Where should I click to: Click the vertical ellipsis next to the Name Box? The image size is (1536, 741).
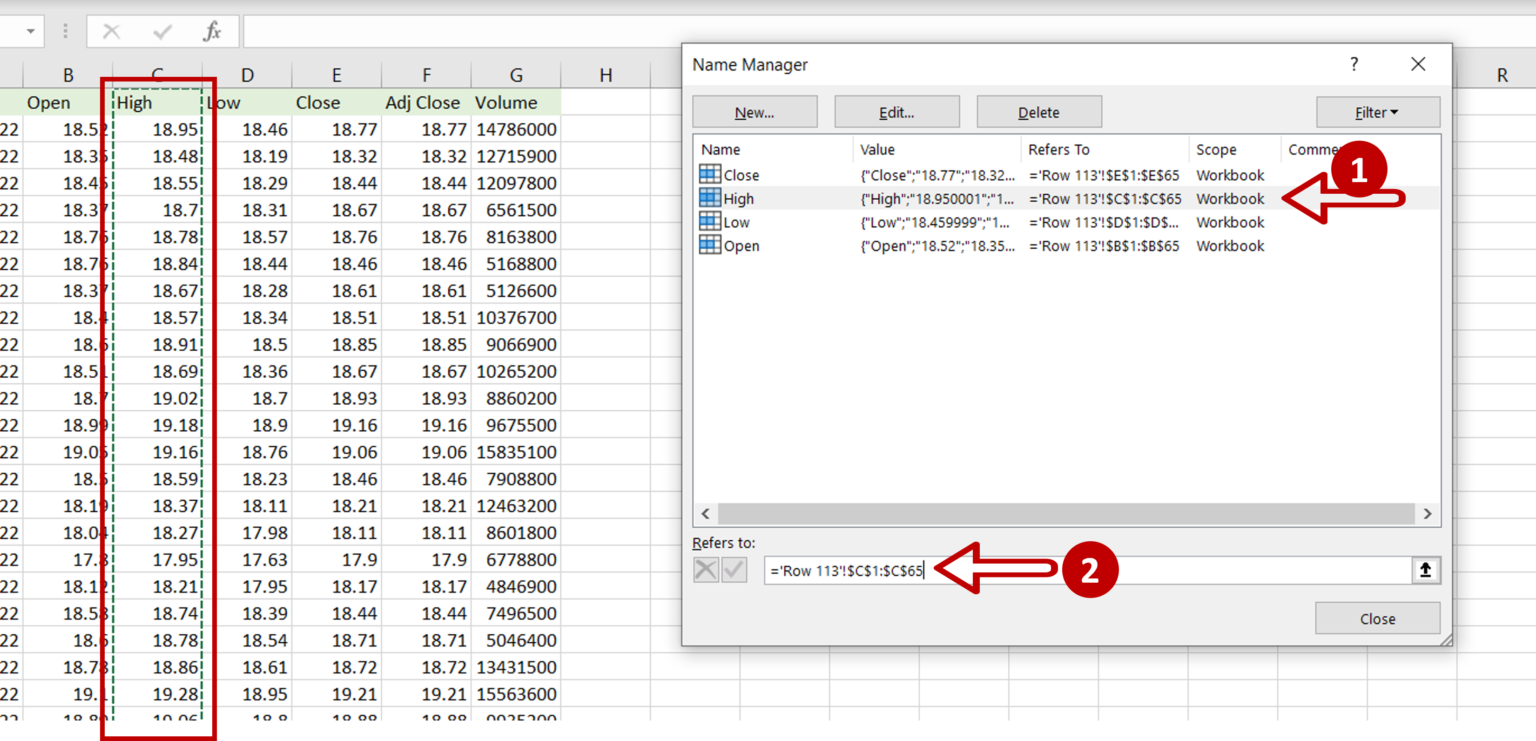point(64,30)
